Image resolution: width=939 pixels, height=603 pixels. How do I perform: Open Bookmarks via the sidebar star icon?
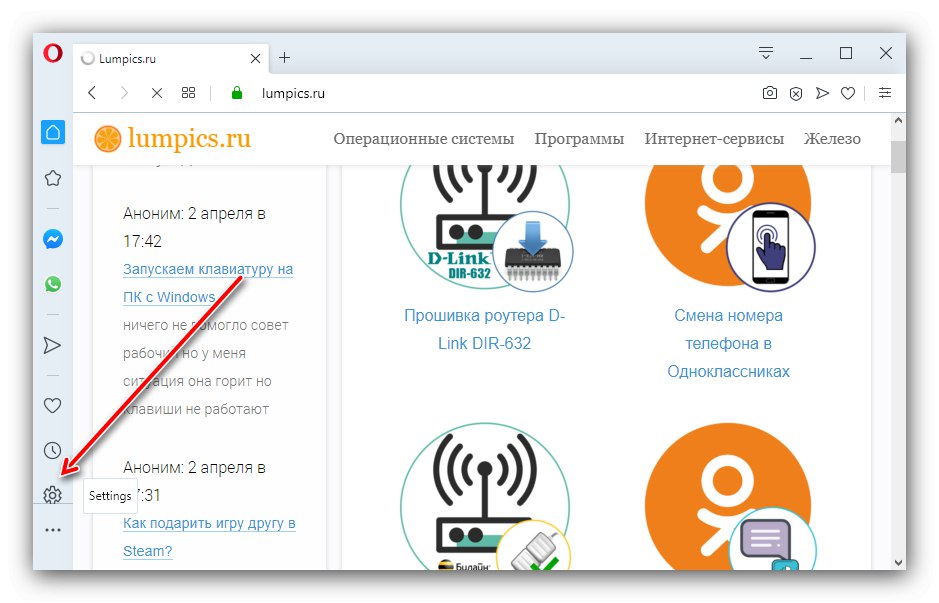[x=53, y=178]
